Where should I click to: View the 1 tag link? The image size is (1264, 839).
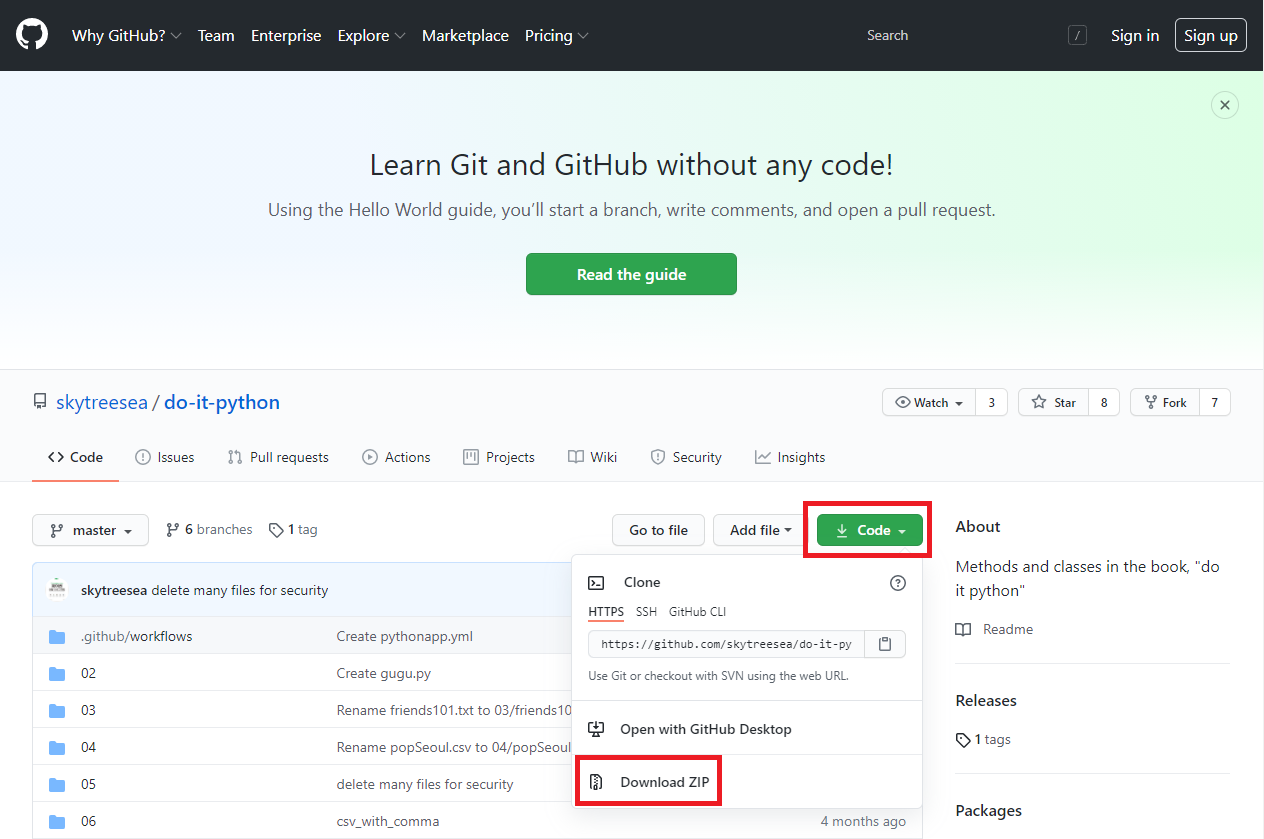[x=293, y=529]
